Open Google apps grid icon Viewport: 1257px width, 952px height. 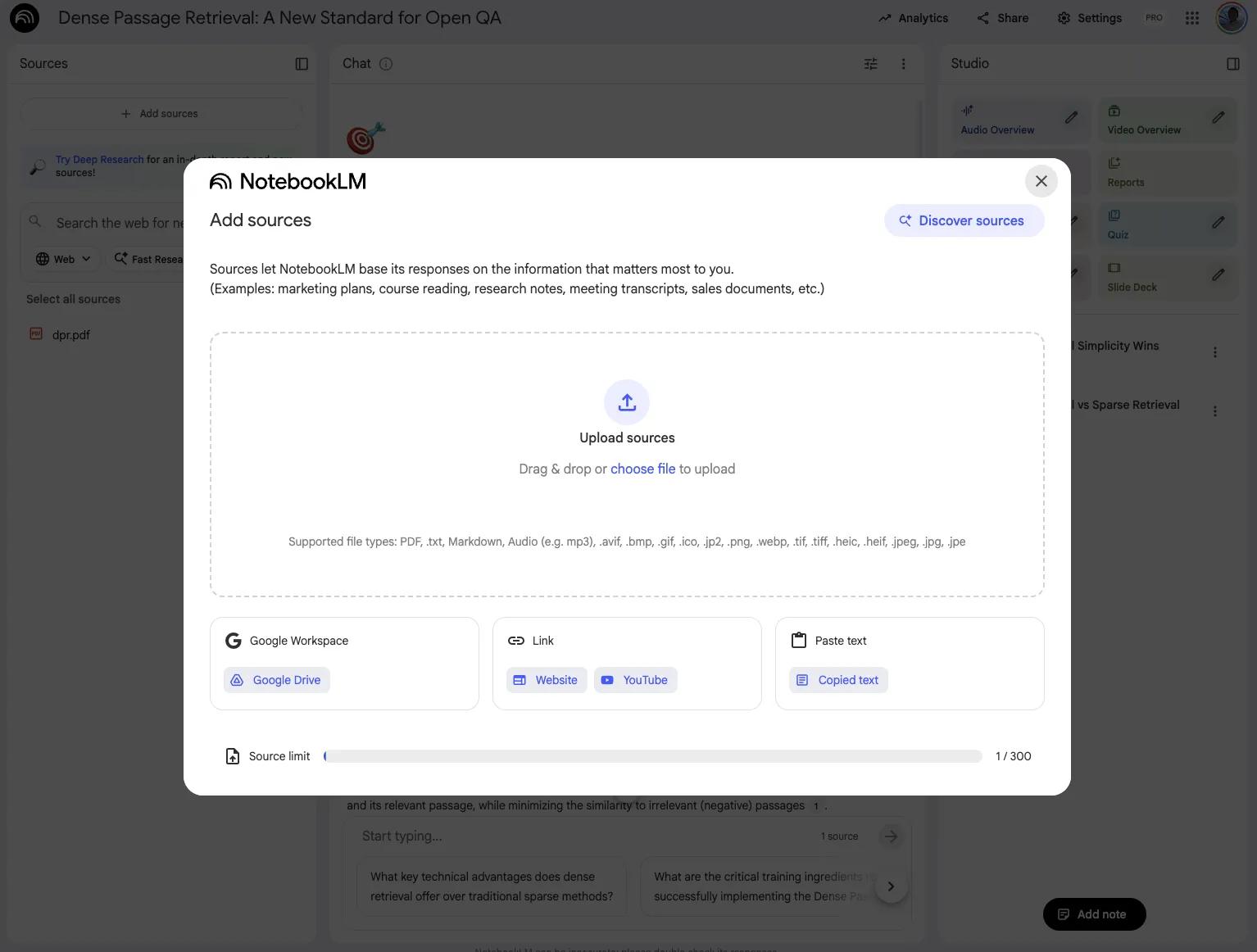point(1192,18)
